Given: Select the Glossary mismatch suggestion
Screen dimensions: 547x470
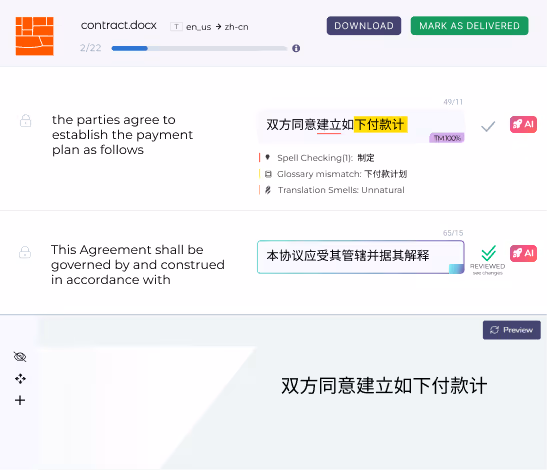Looking at the screenshot, I should (x=385, y=174).
